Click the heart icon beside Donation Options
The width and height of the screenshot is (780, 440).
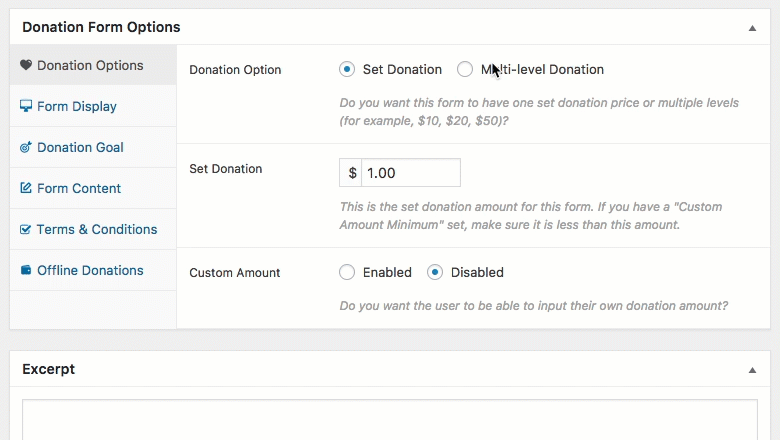[x=26, y=66]
